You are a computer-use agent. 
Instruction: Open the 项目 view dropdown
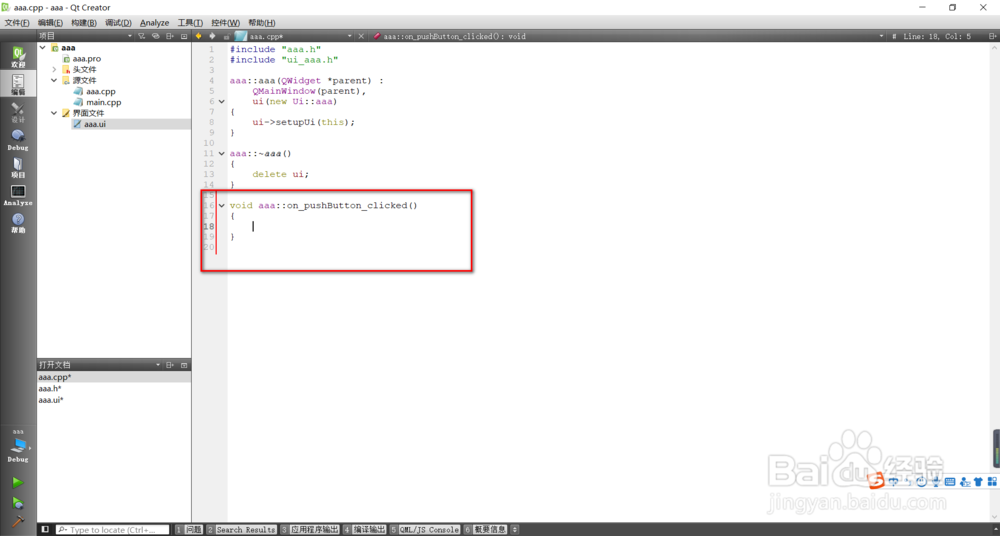130,36
